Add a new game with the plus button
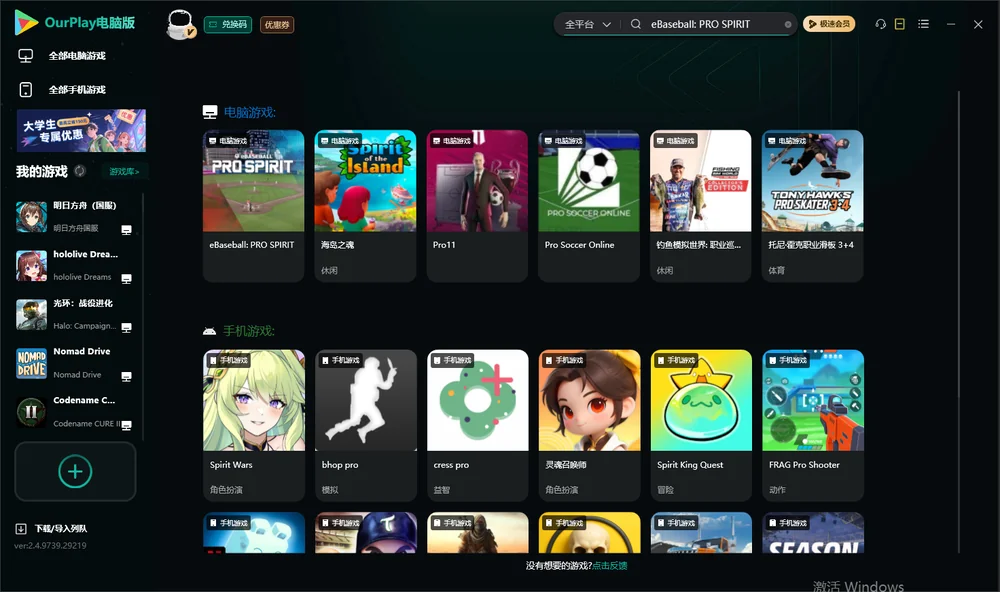Viewport: 1000px width, 592px height. coord(75,471)
